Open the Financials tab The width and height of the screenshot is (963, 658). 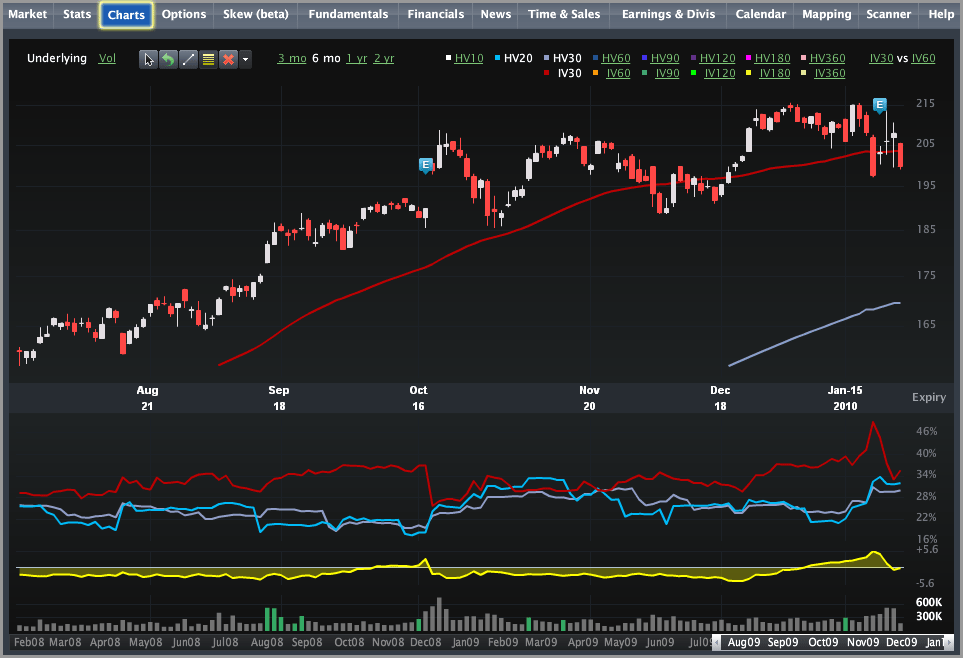[436, 14]
